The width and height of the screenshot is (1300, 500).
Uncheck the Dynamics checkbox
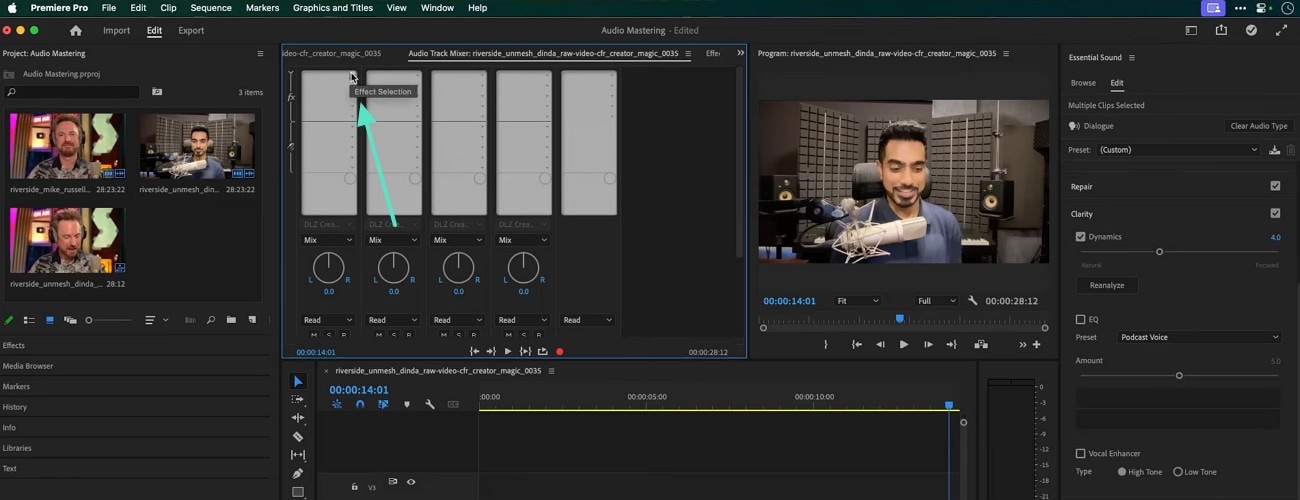tap(1080, 237)
